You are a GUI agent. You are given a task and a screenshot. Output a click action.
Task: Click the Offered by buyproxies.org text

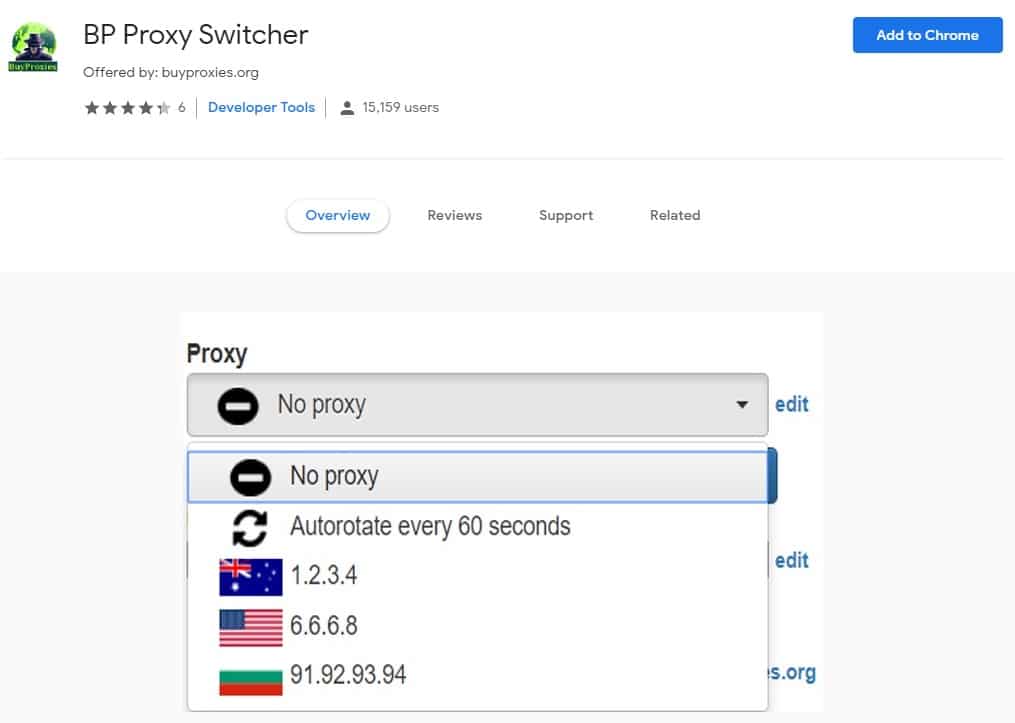coord(171,72)
